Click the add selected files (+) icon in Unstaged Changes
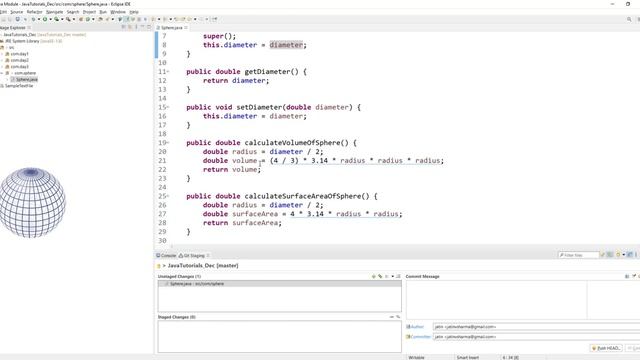Image resolution: width=640 pixels, height=360 pixels. [373, 276]
